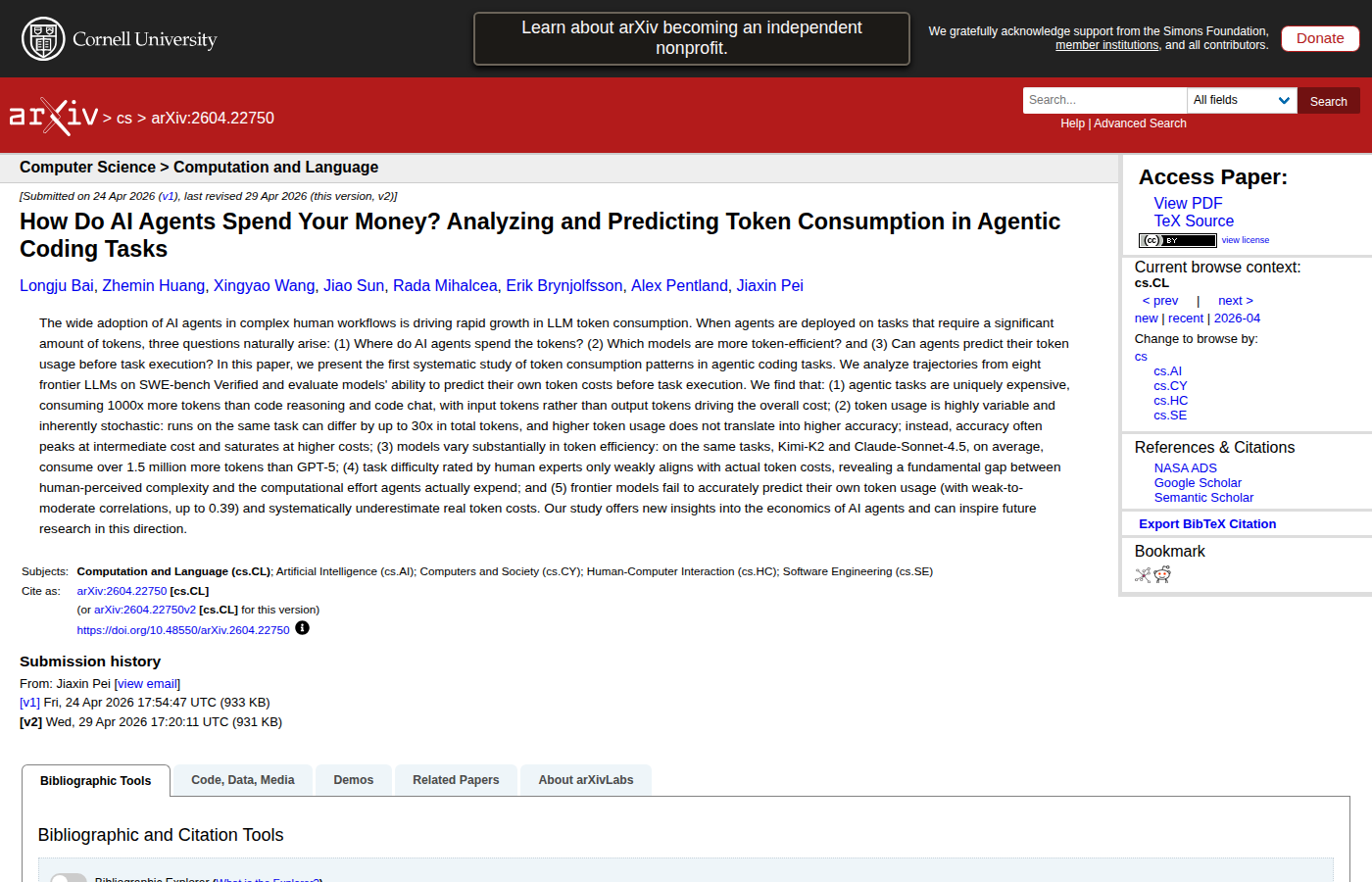Open the Semantic Scholar link
The width and height of the screenshot is (1372, 882).
[x=1203, y=498]
